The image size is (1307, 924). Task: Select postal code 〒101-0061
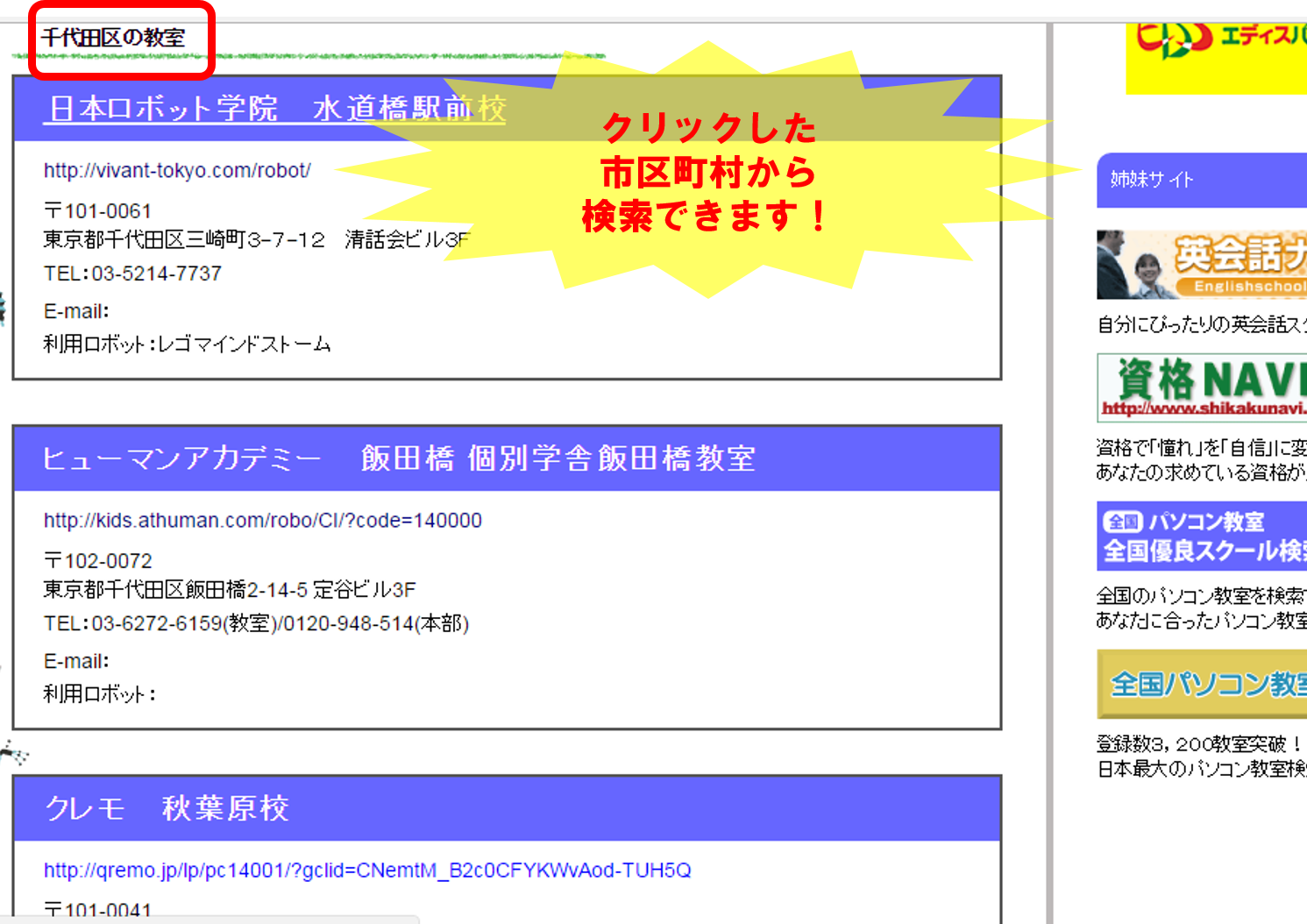point(97,211)
